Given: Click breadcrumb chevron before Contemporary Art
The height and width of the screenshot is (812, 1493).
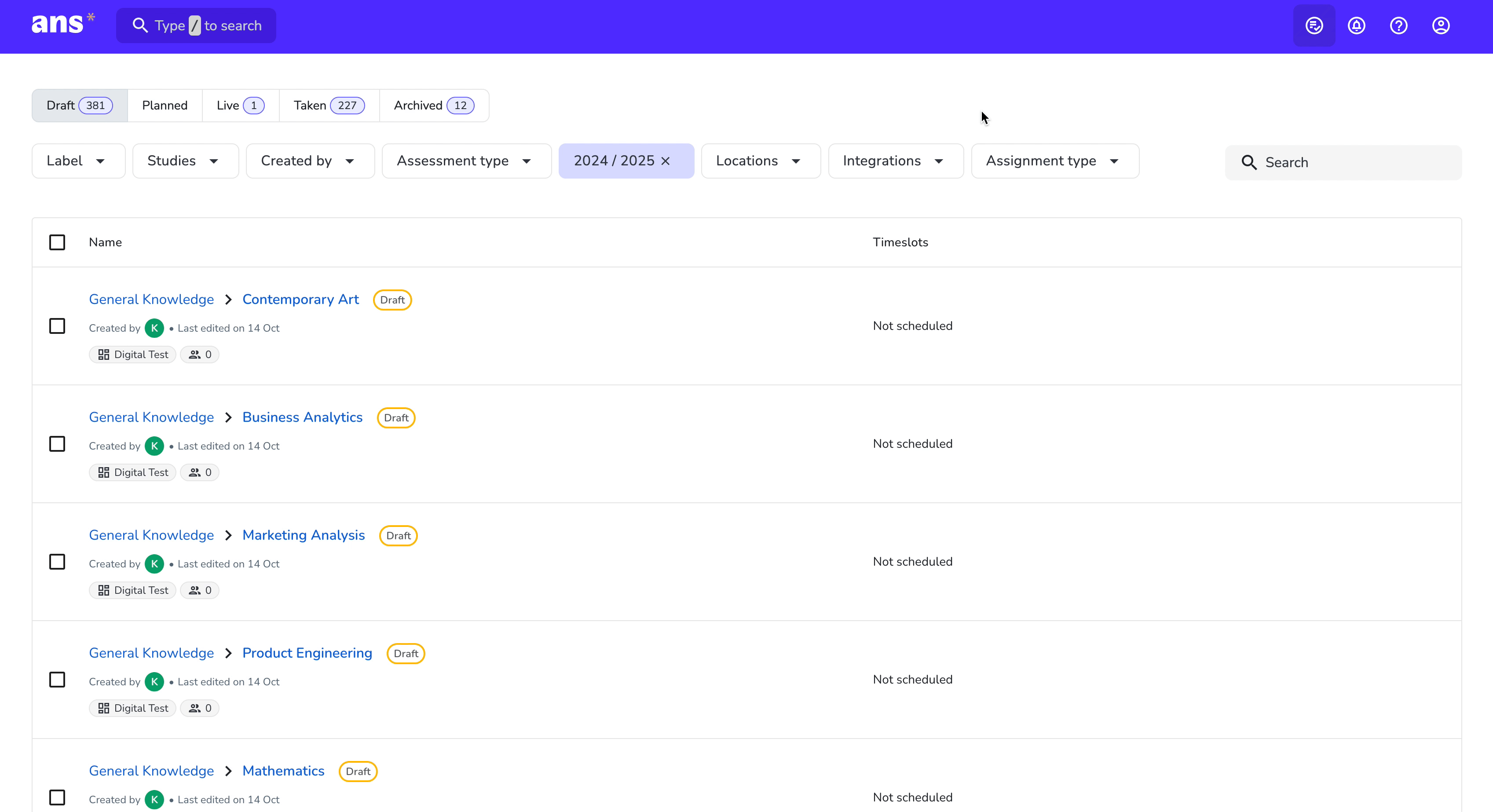Looking at the screenshot, I should click(x=228, y=300).
